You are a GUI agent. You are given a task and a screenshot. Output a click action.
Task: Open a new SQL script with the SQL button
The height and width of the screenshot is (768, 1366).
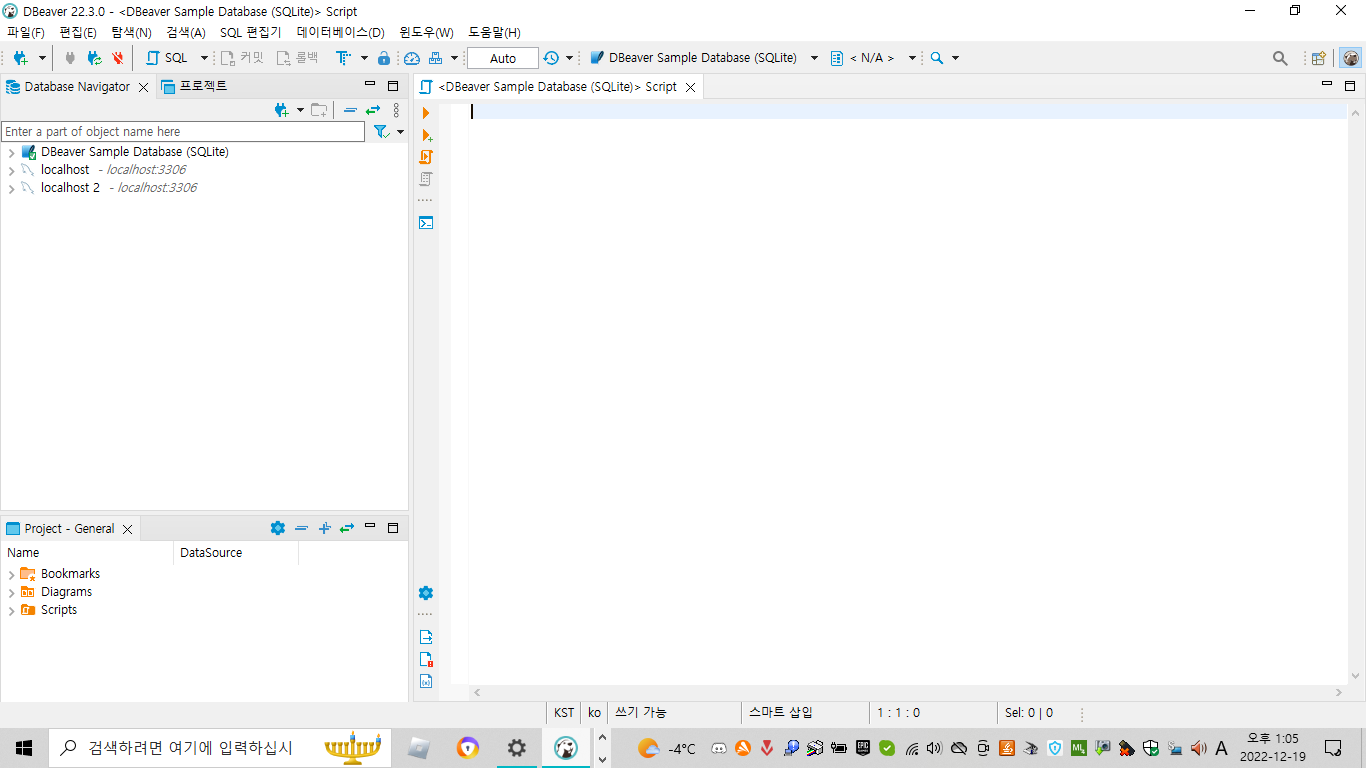pyautogui.click(x=167, y=58)
